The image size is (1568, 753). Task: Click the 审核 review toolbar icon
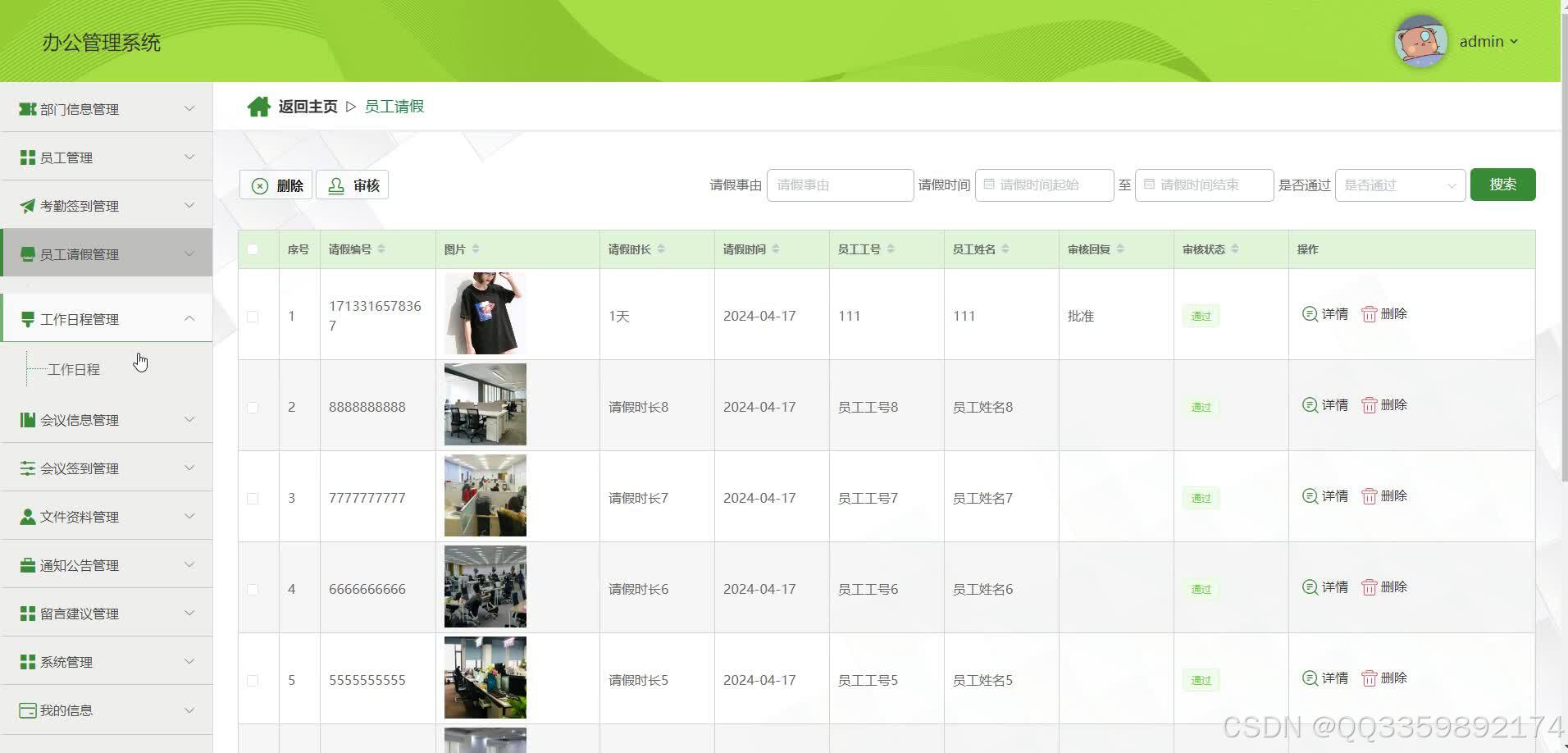pyautogui.click(x=335, y=185)
